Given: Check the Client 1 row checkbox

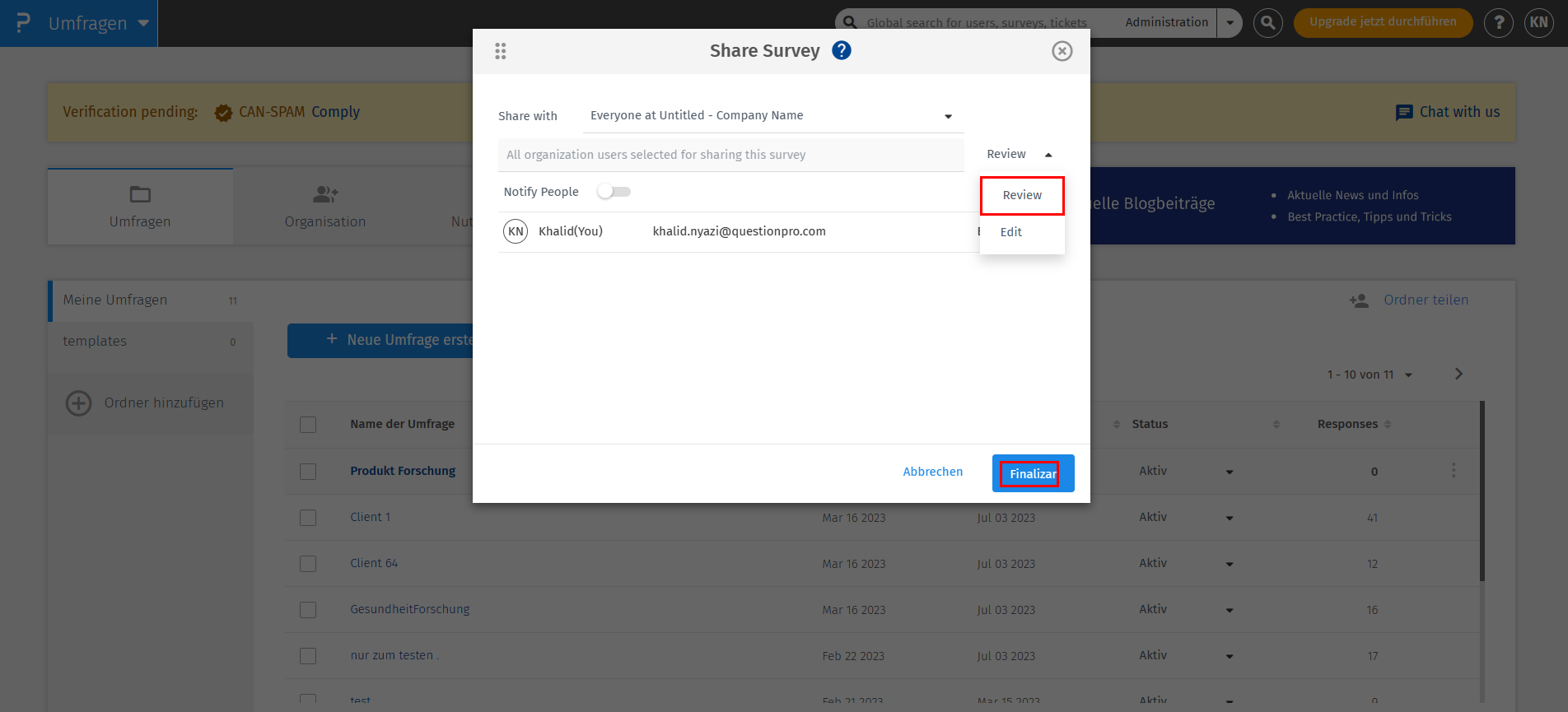Looking at the screenshot, I should point(308,518).
